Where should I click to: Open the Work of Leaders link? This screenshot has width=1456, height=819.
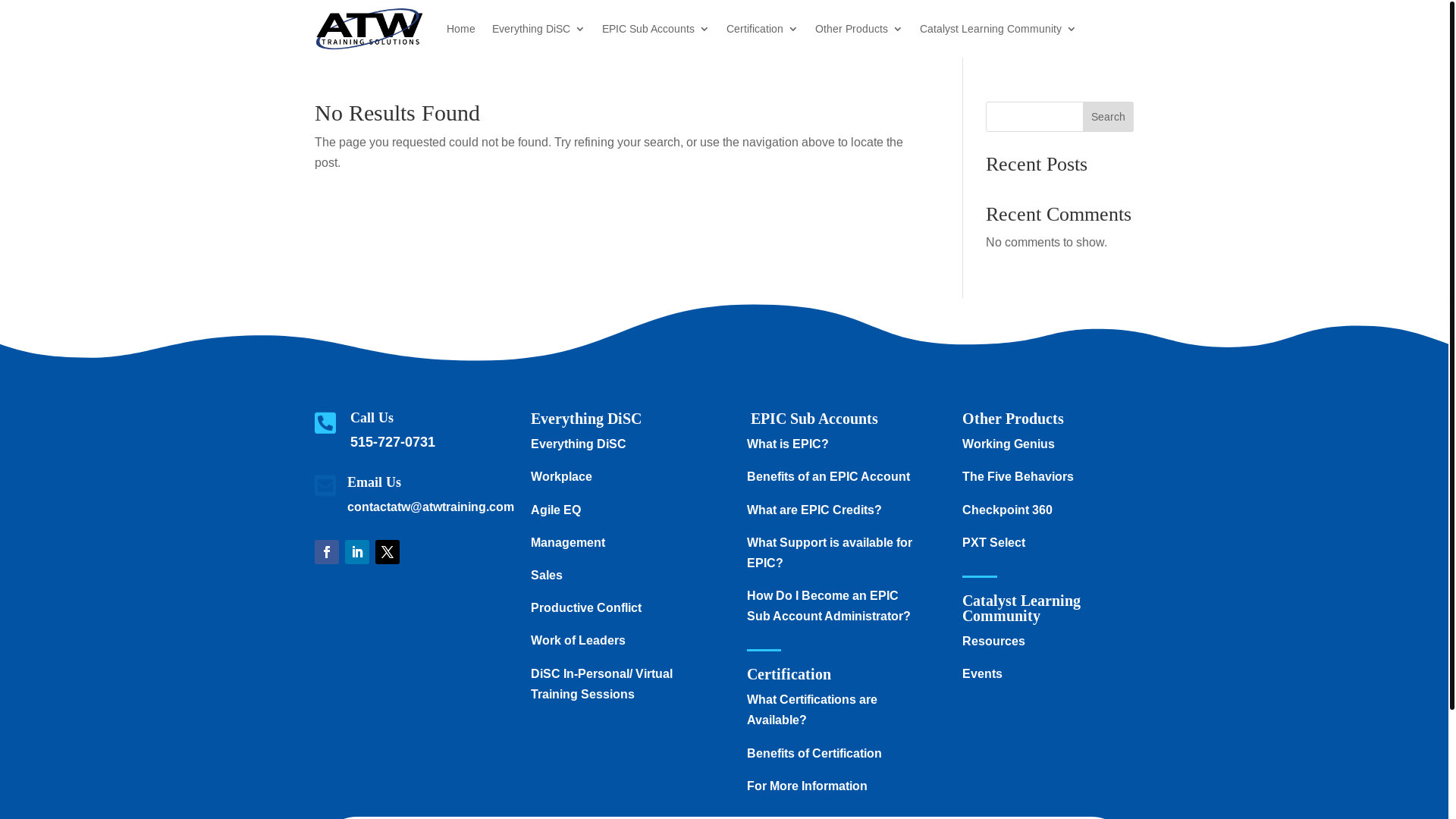click(x=578, y=640)
